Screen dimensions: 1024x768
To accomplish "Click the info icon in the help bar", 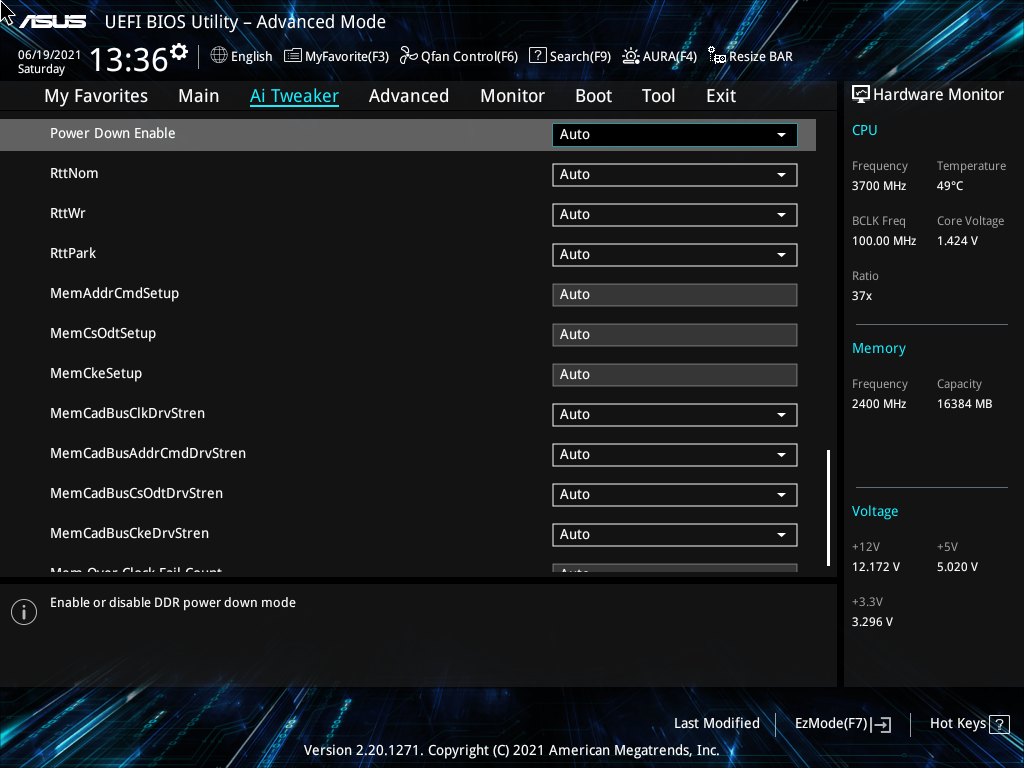I will pyautogui.click(x=24, y=611).
